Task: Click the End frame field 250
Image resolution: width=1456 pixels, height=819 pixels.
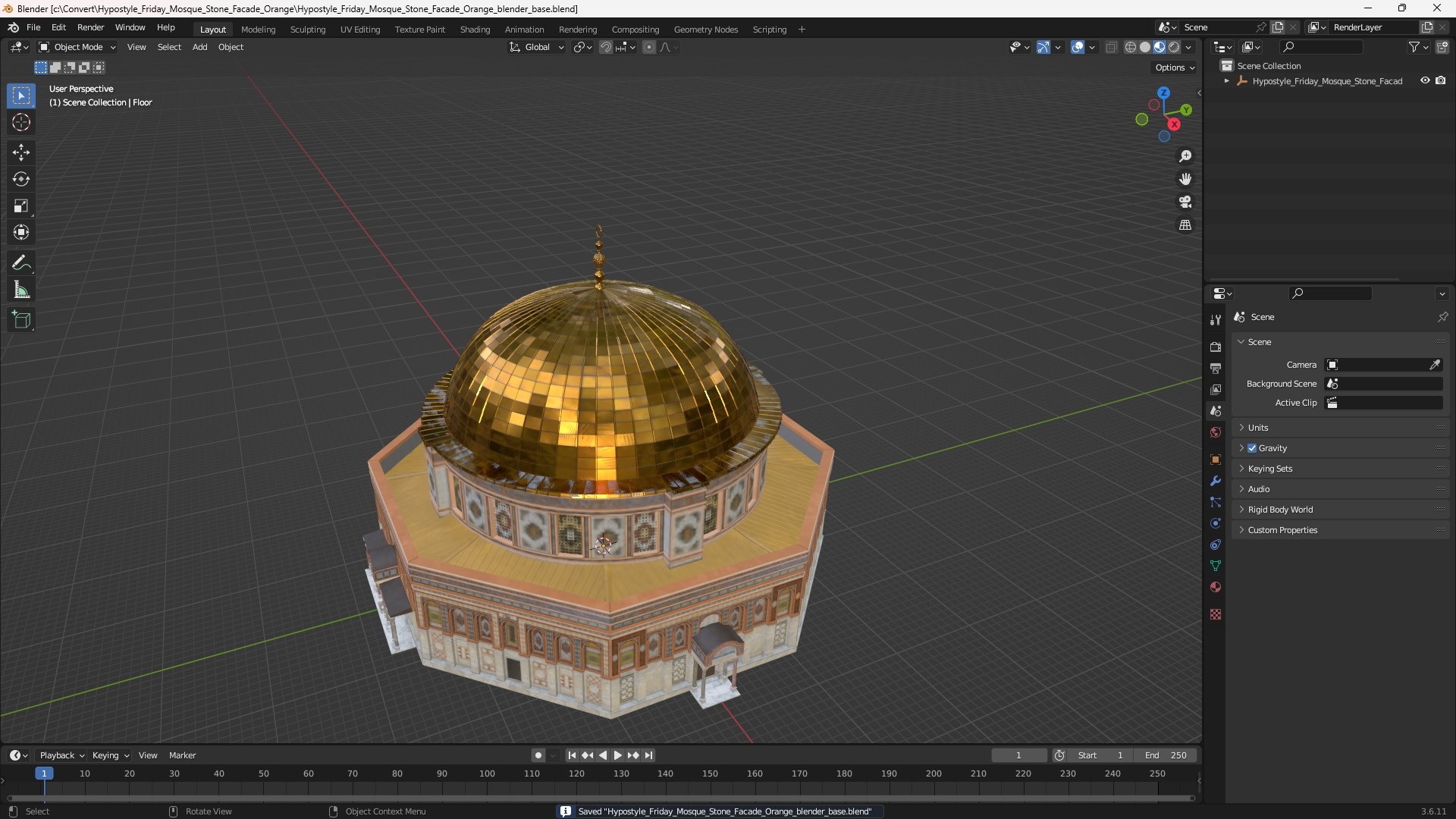Action: coord(1166,755)
